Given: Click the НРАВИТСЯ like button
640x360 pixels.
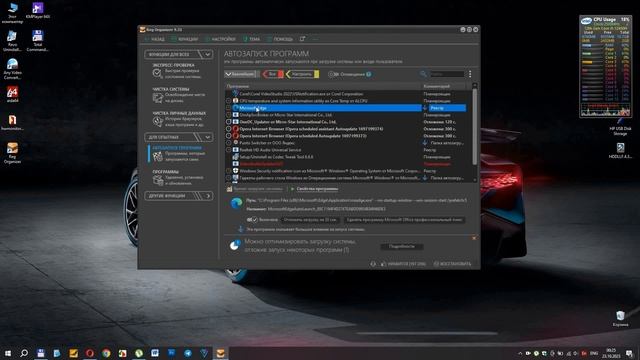Looking at the screenshot, I should click(x=403, y=264).
